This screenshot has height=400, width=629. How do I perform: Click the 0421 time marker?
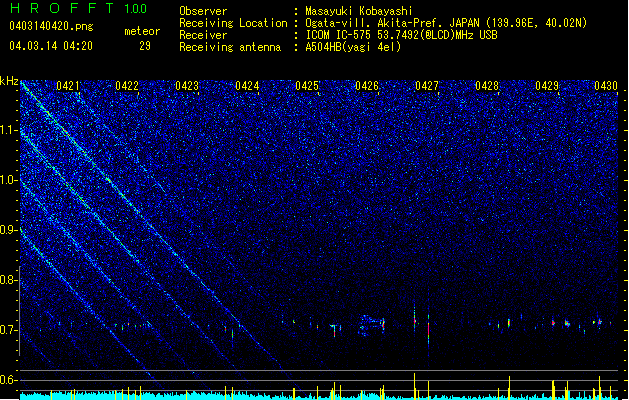pyautogui.click(x=68, y=86)
